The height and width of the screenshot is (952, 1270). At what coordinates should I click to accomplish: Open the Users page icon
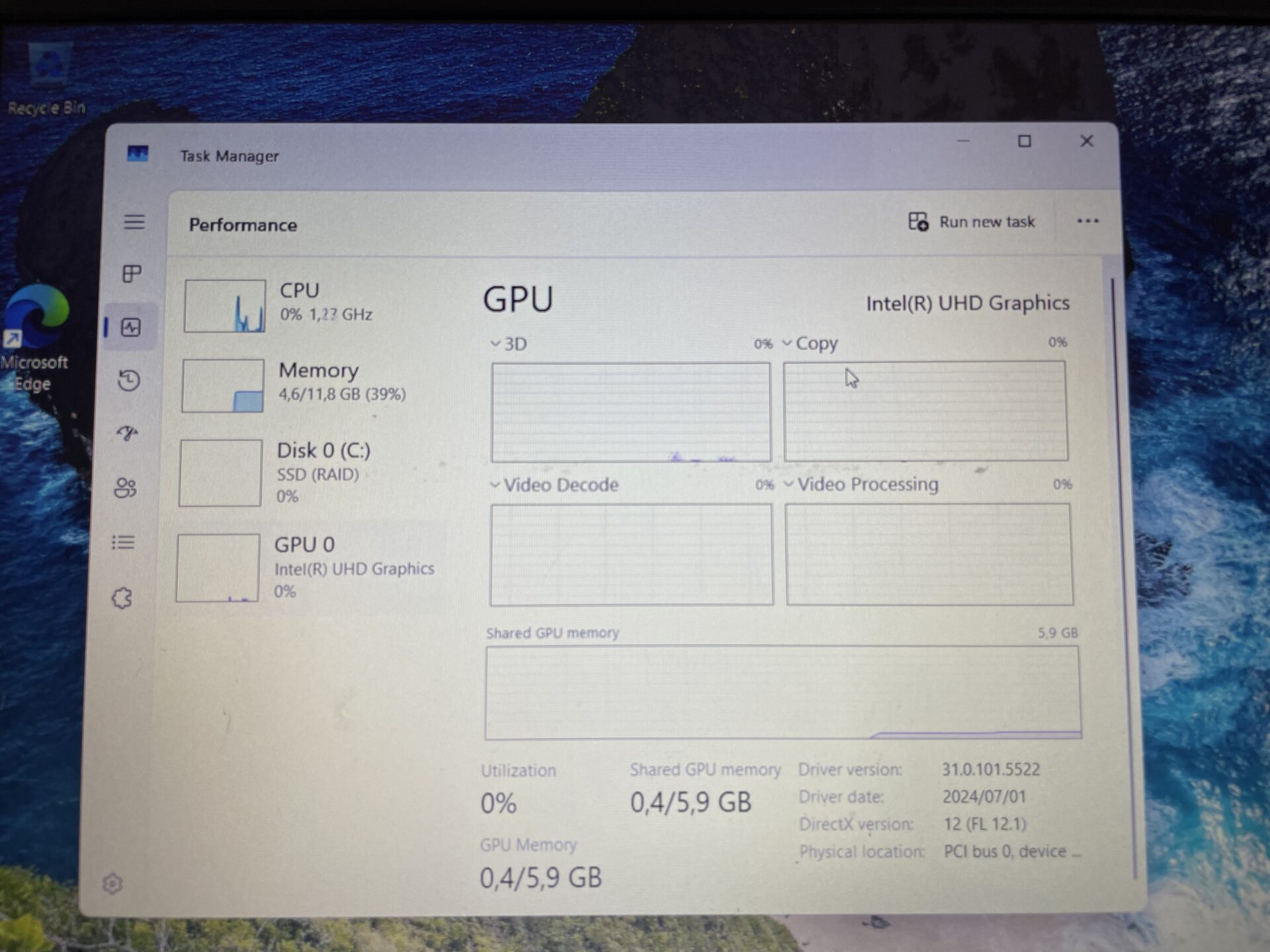pos(126,488)
